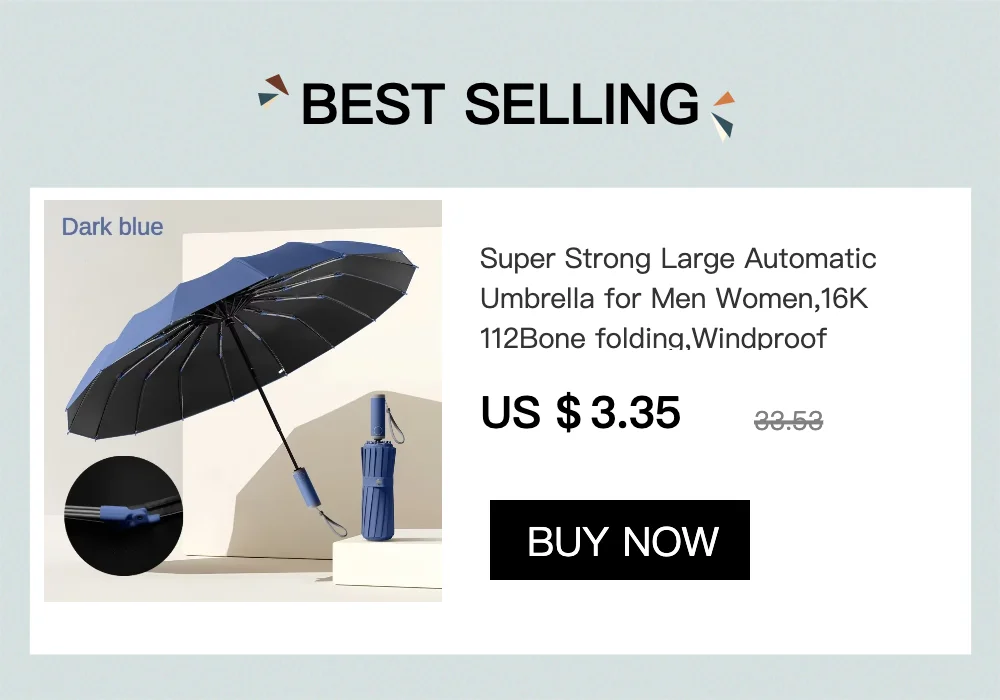Click the circular rib close-up inset
Viewport: 1000px width, 700px height.
(x=123, y=515)
